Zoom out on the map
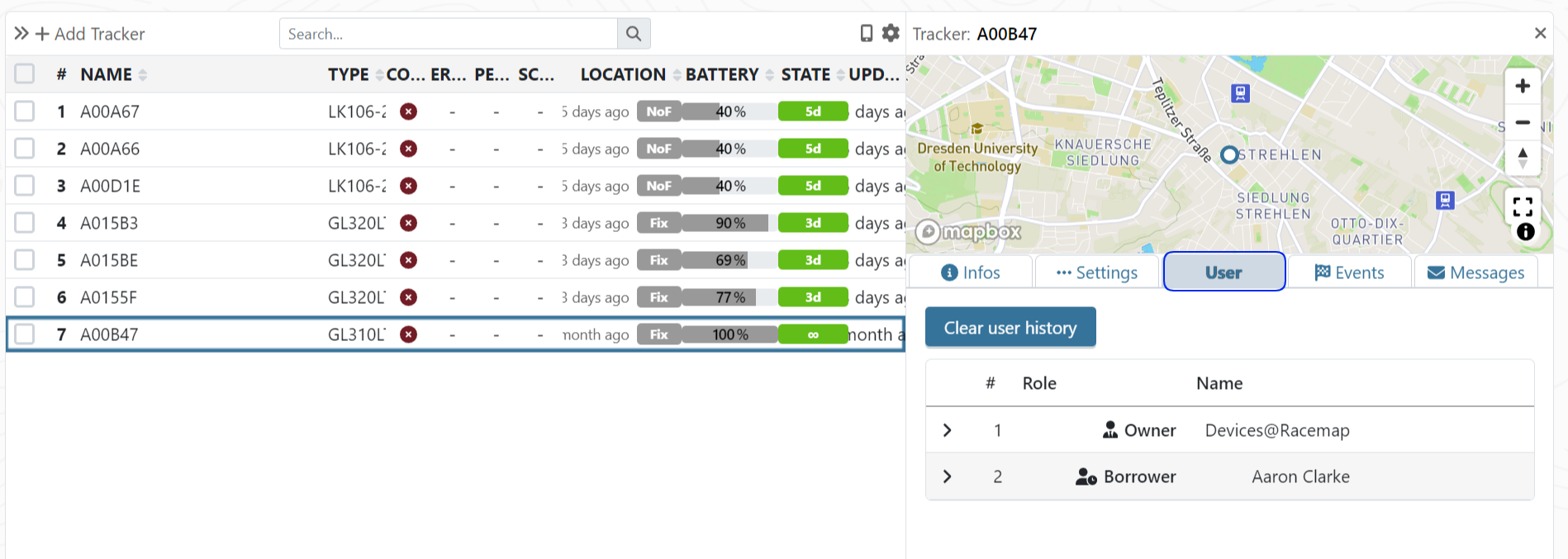This screenshot has height=559, width=1568. point(1522,123)
